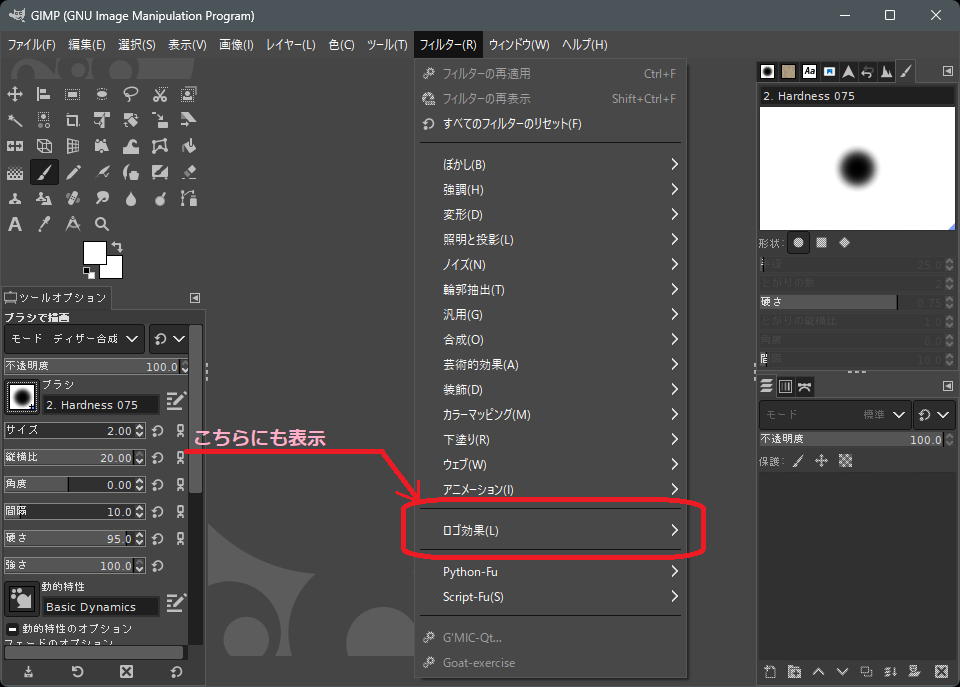The image size is (960, 687).
Task: Select the Text tool
Action: 15,224
